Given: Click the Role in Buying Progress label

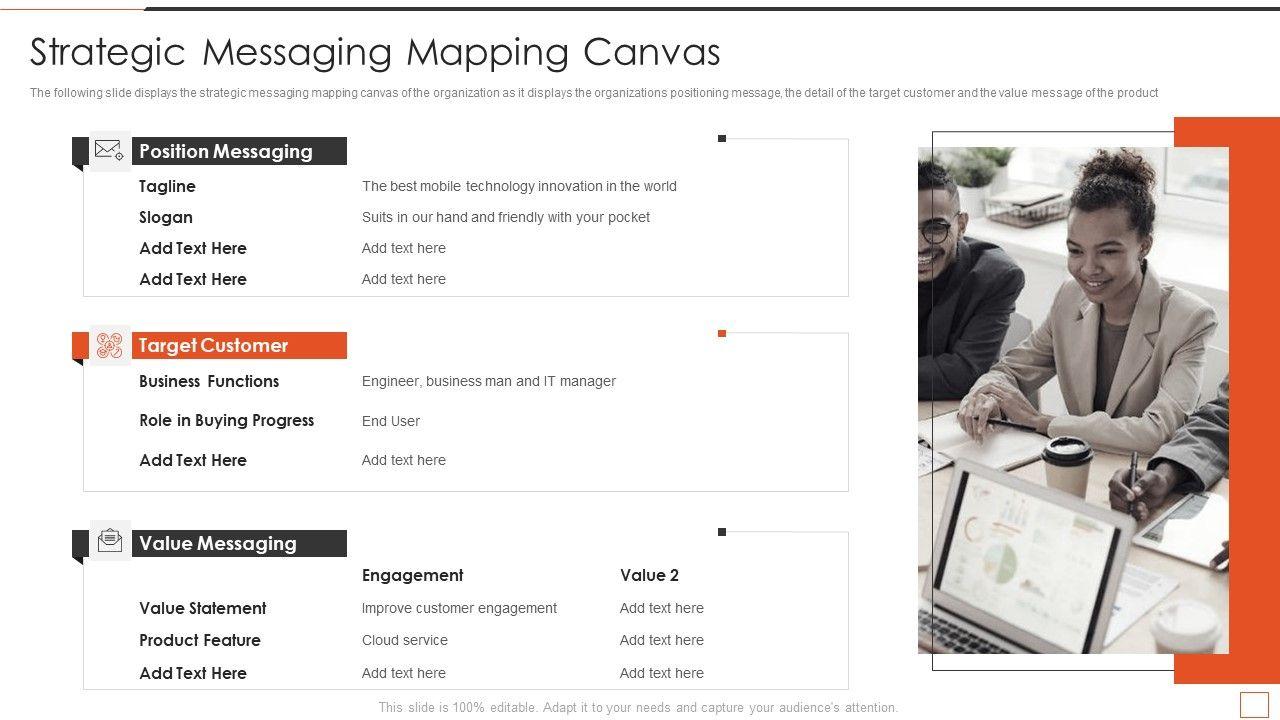Looking at the screenshot, I should pos(227,421).
